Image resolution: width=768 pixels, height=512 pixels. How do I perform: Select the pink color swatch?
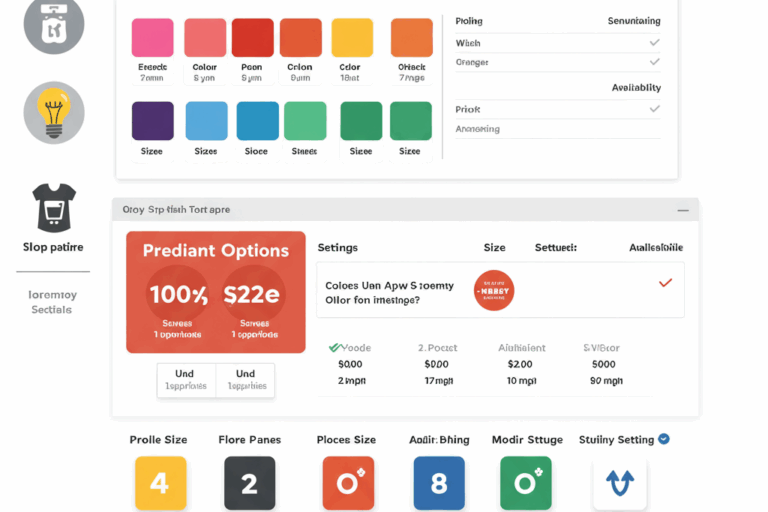(x=153, y=37)
